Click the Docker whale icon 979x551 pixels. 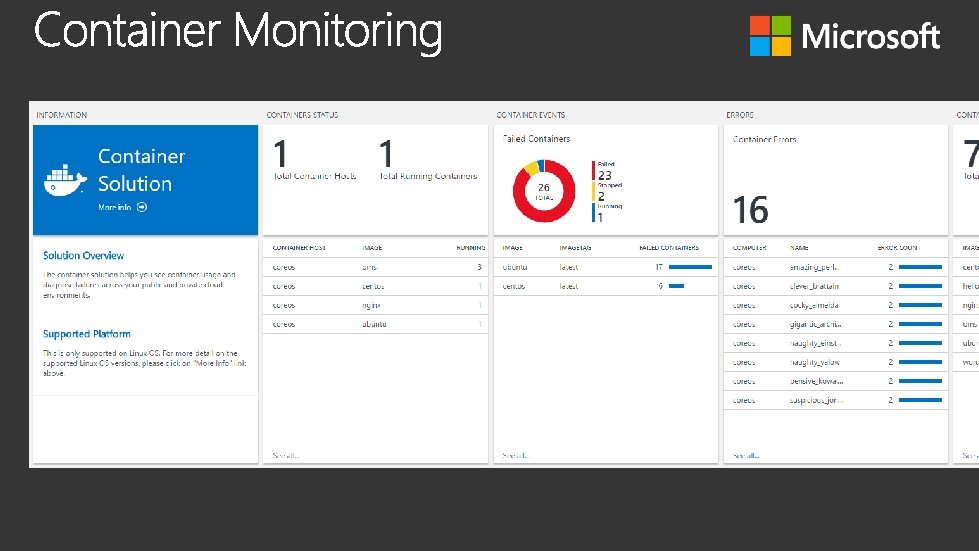(x=65, y=180)
